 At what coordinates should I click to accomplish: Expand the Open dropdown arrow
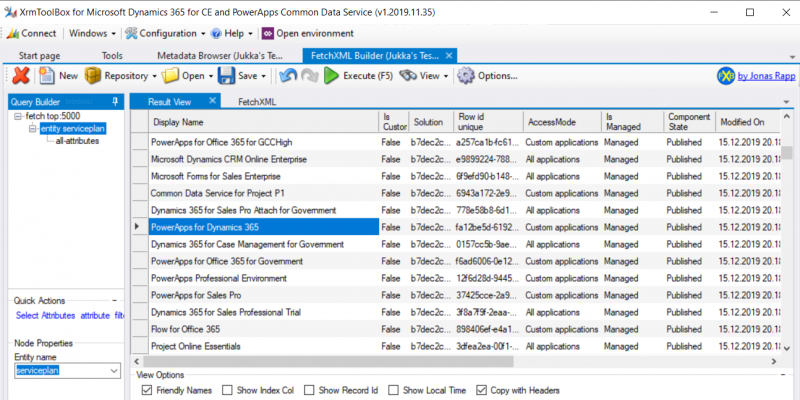pyautogui.click(x=210, y=76)
